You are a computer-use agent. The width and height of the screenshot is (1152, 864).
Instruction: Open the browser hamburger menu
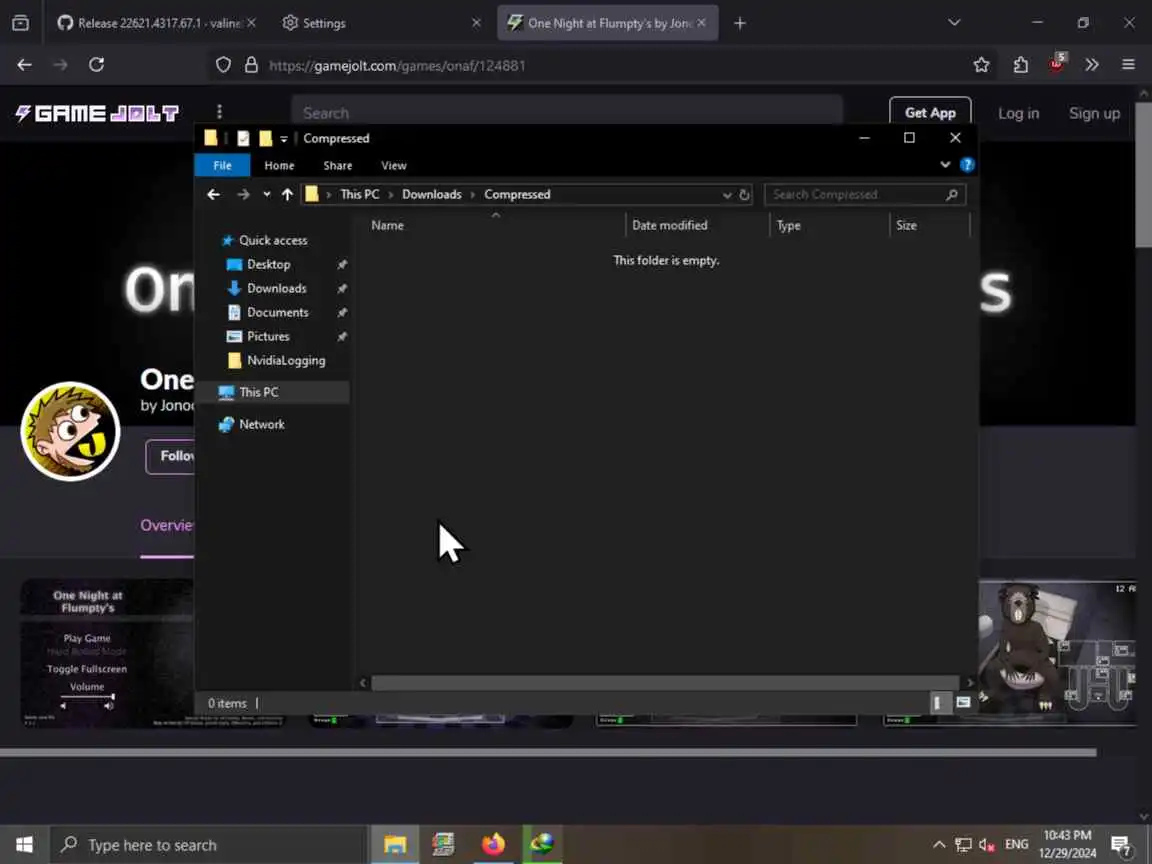[x=1128, y=65]
